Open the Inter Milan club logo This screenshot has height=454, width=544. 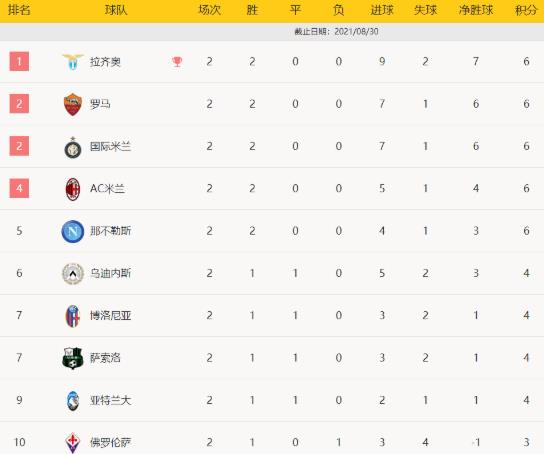73,147
